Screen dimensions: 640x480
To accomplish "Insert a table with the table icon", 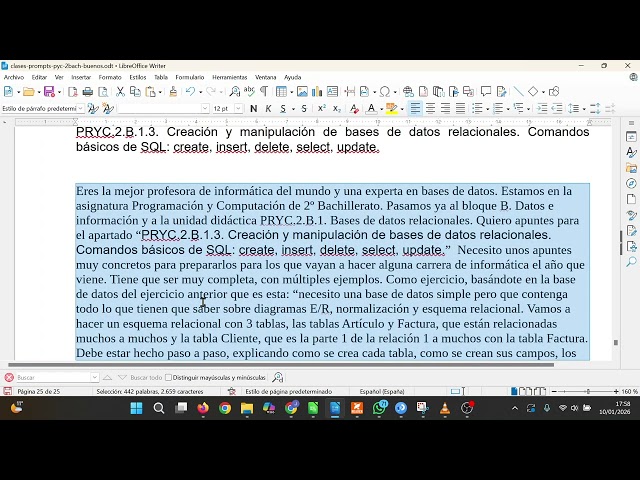I will [x=281, y=92].
